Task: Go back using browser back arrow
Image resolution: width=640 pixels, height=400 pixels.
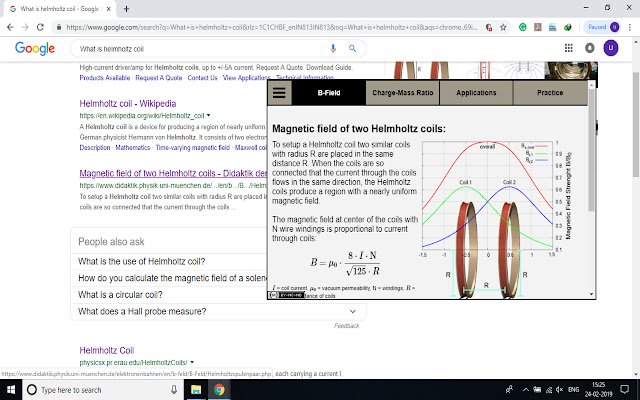Action: 11,27
